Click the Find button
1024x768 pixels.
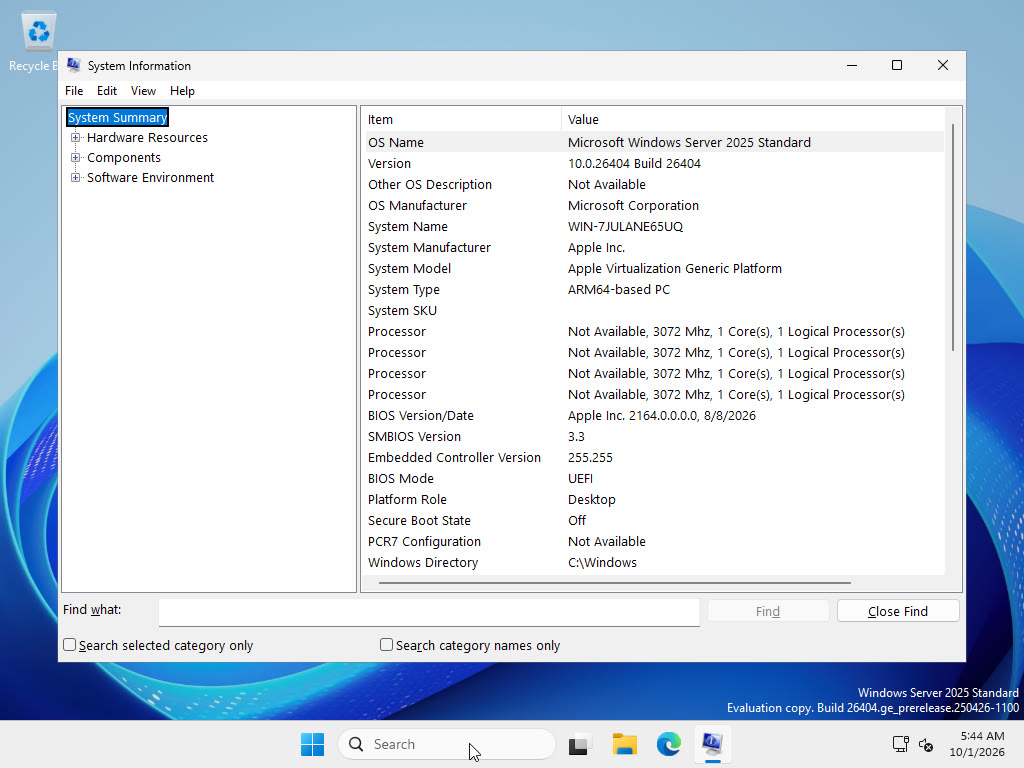point(768,611)
